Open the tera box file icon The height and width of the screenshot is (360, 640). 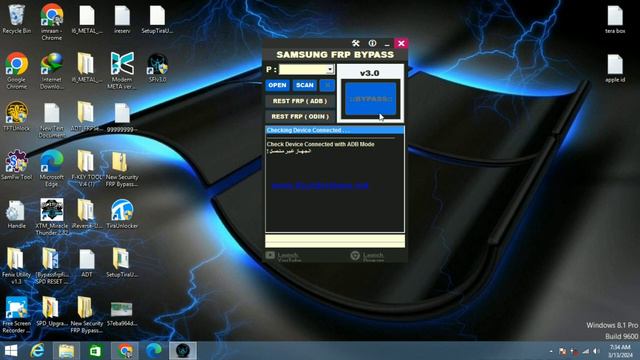[615, 19]
